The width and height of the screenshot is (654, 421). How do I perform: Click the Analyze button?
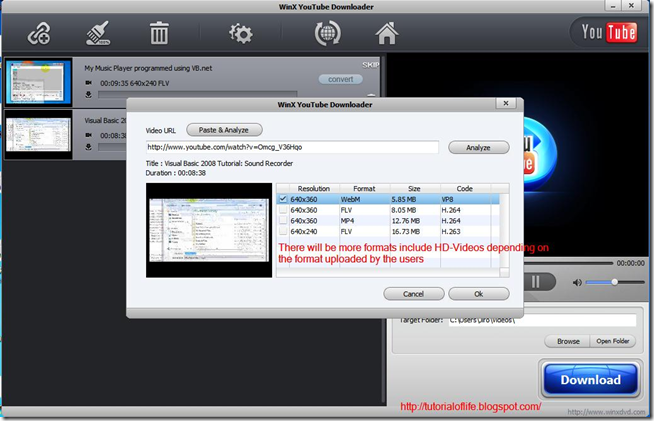478,147
